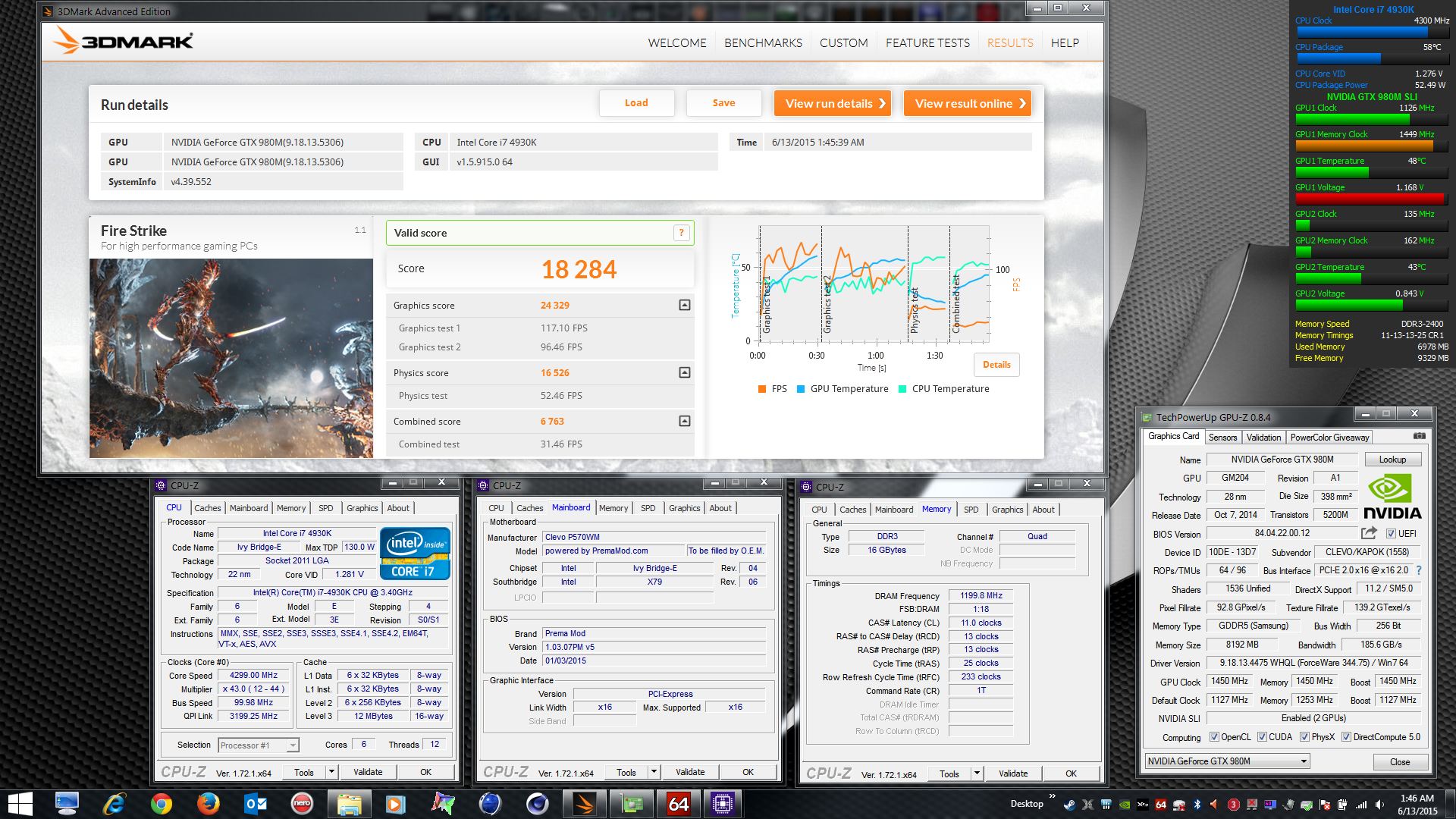The width and height of the screenshot is (1456, 819).
Task: Click the 3DMark logo
Action: 124,41
